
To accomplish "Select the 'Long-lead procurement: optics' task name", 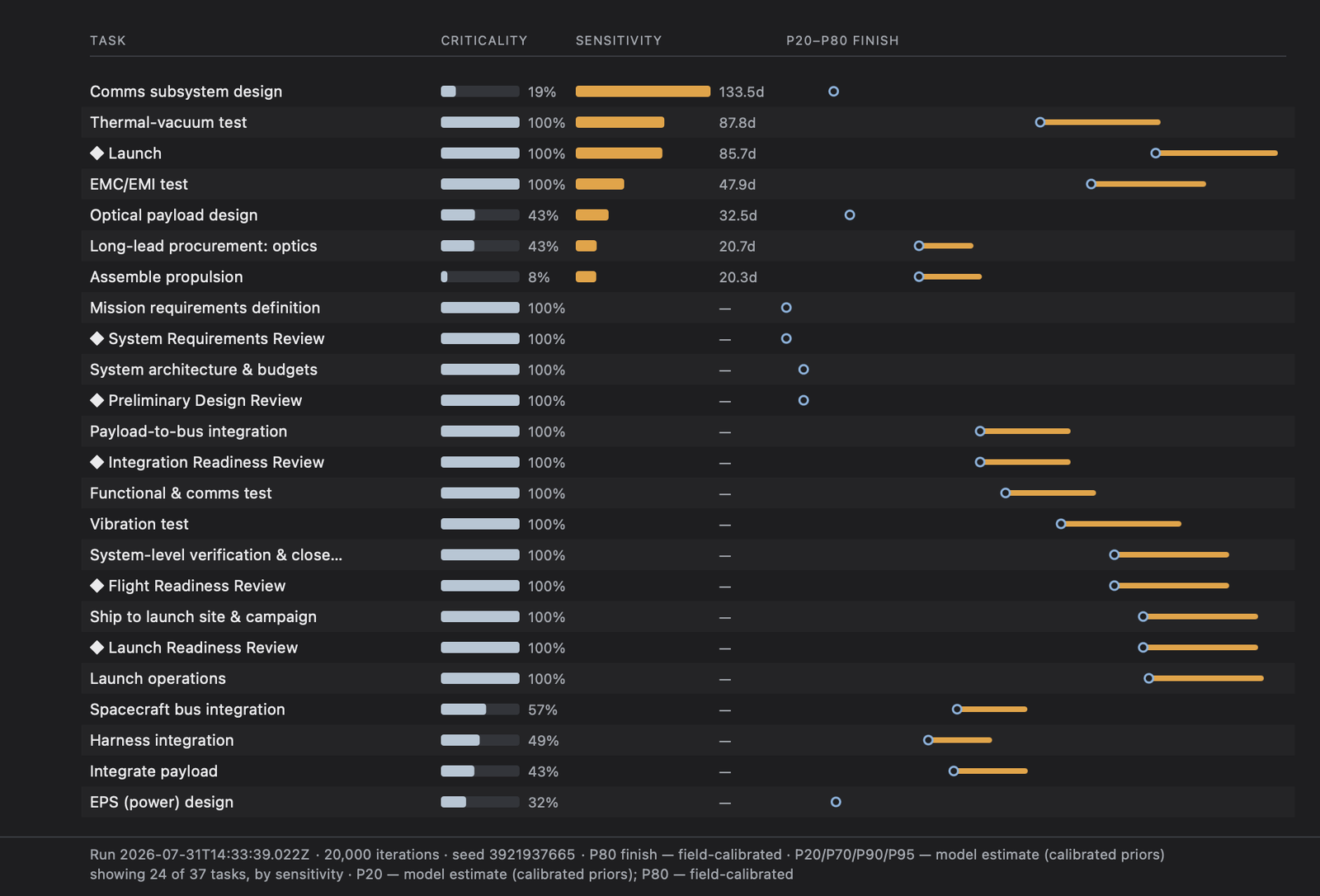I will point(204,246).
